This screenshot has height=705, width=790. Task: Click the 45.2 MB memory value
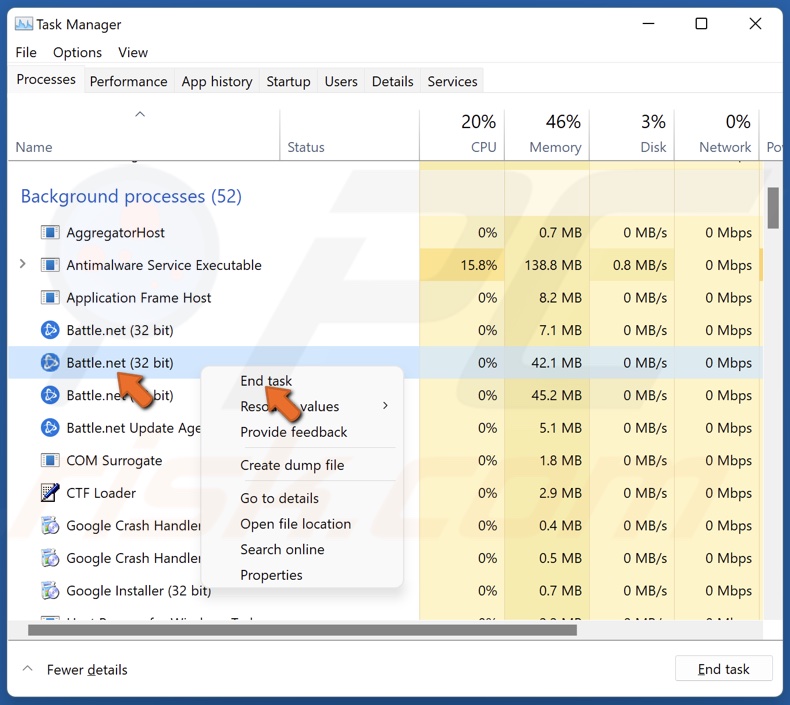[x=556, y=395]
